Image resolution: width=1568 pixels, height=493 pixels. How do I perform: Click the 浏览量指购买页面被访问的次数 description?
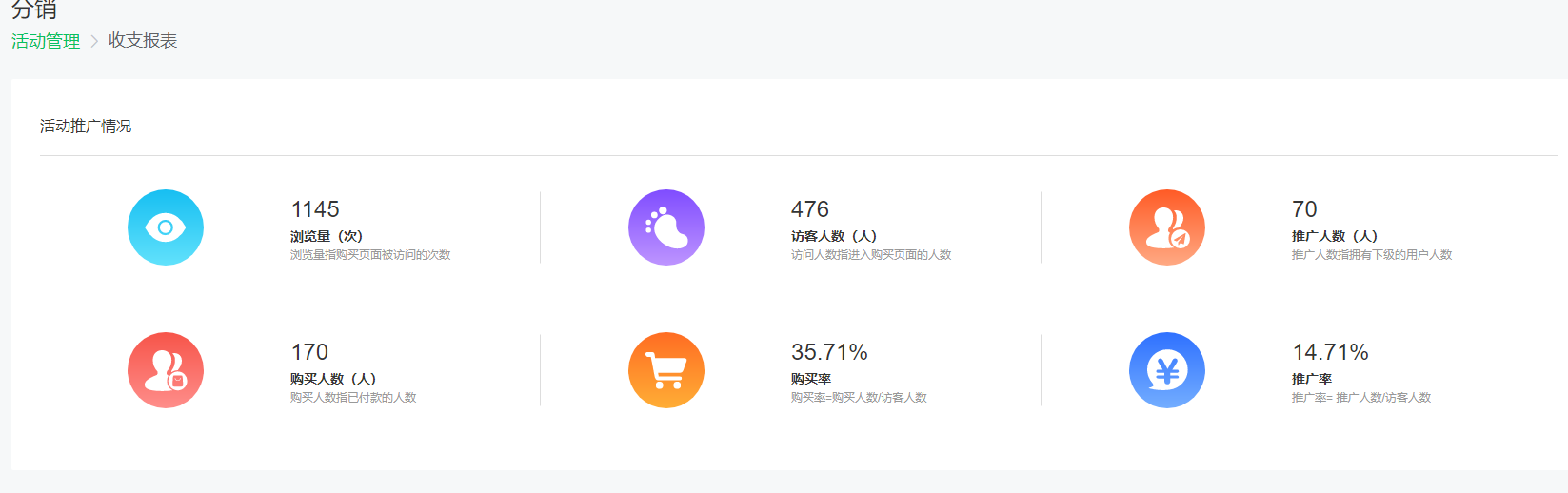370,255
